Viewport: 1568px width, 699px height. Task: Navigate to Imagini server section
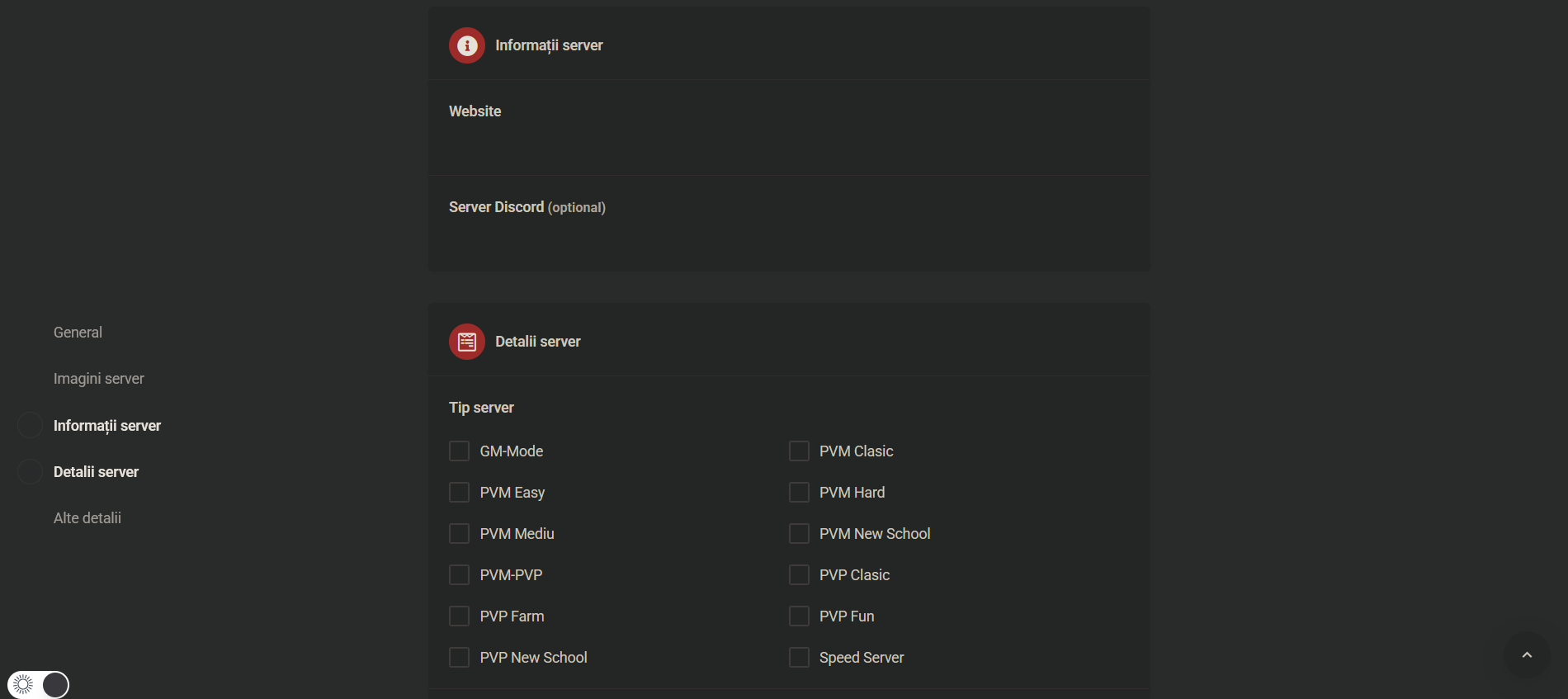(98, 378)
